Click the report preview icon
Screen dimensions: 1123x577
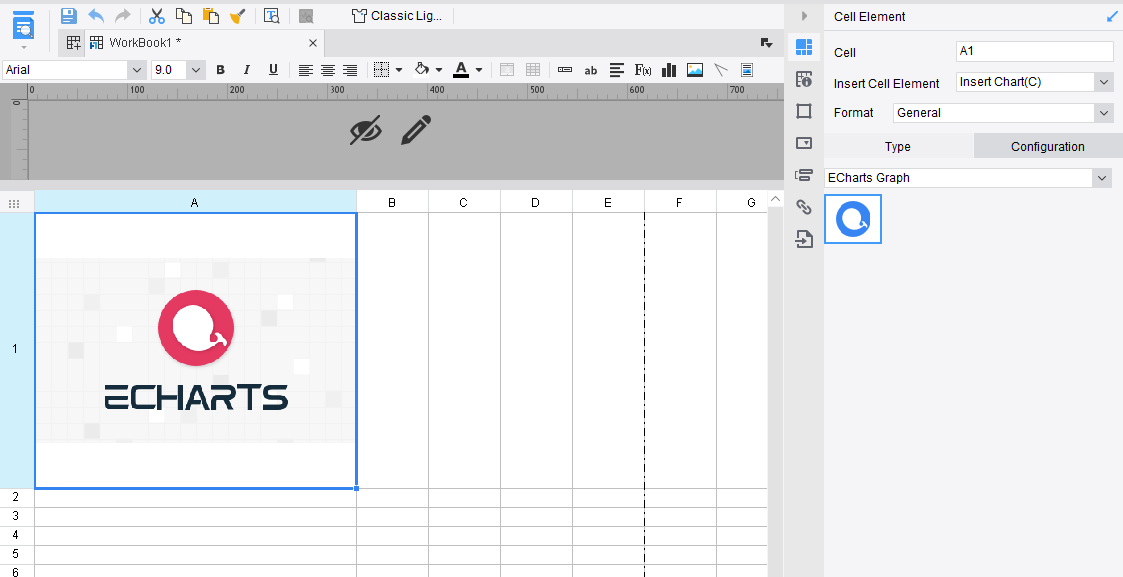24,25
